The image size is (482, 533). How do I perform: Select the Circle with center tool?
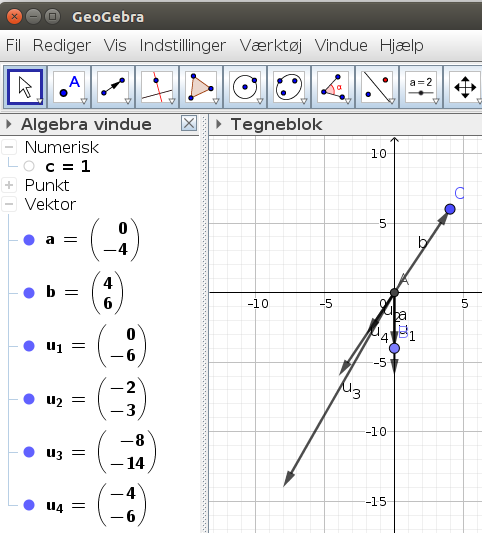[245, 87]
